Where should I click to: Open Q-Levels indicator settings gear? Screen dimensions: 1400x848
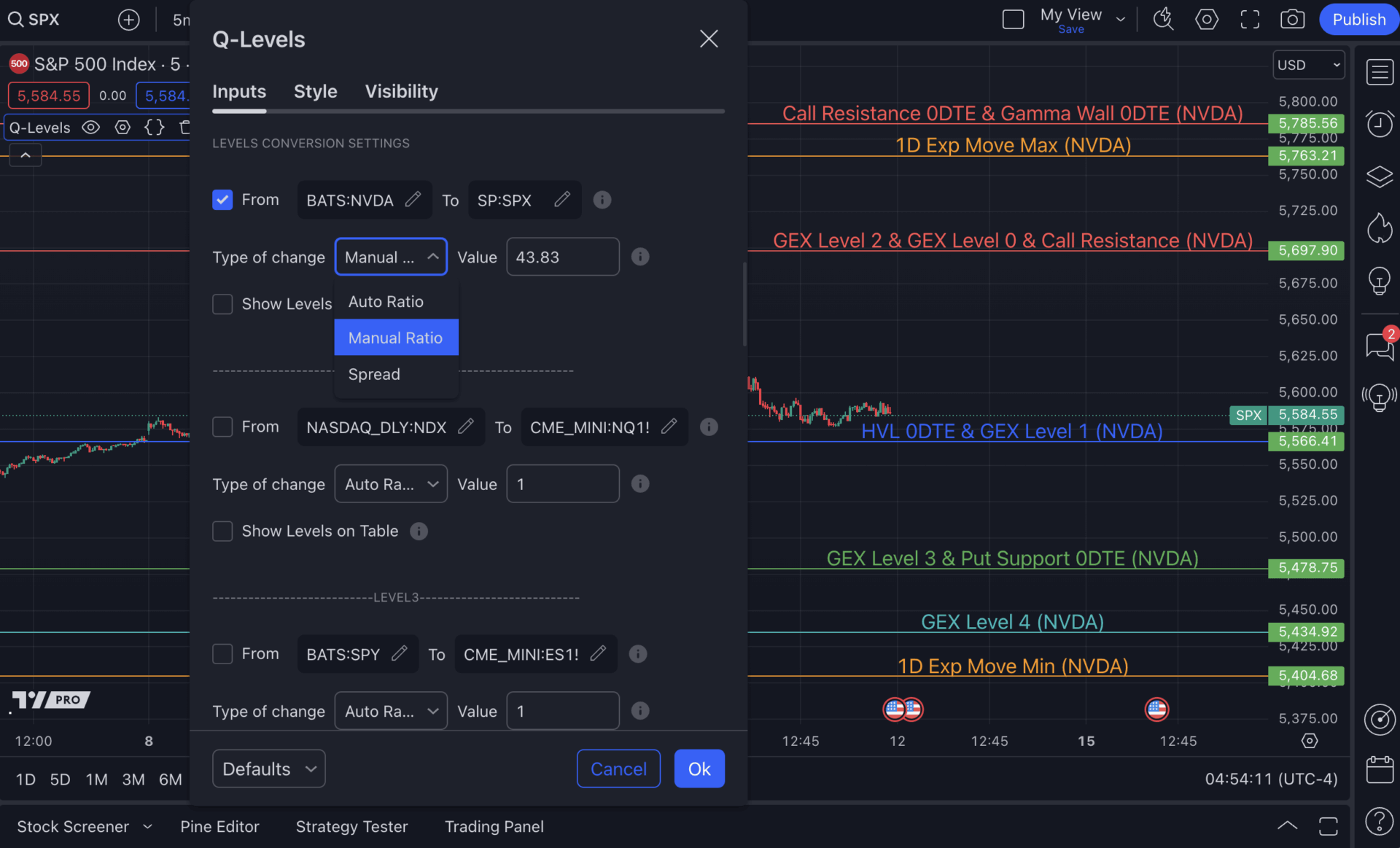point(122,128)
